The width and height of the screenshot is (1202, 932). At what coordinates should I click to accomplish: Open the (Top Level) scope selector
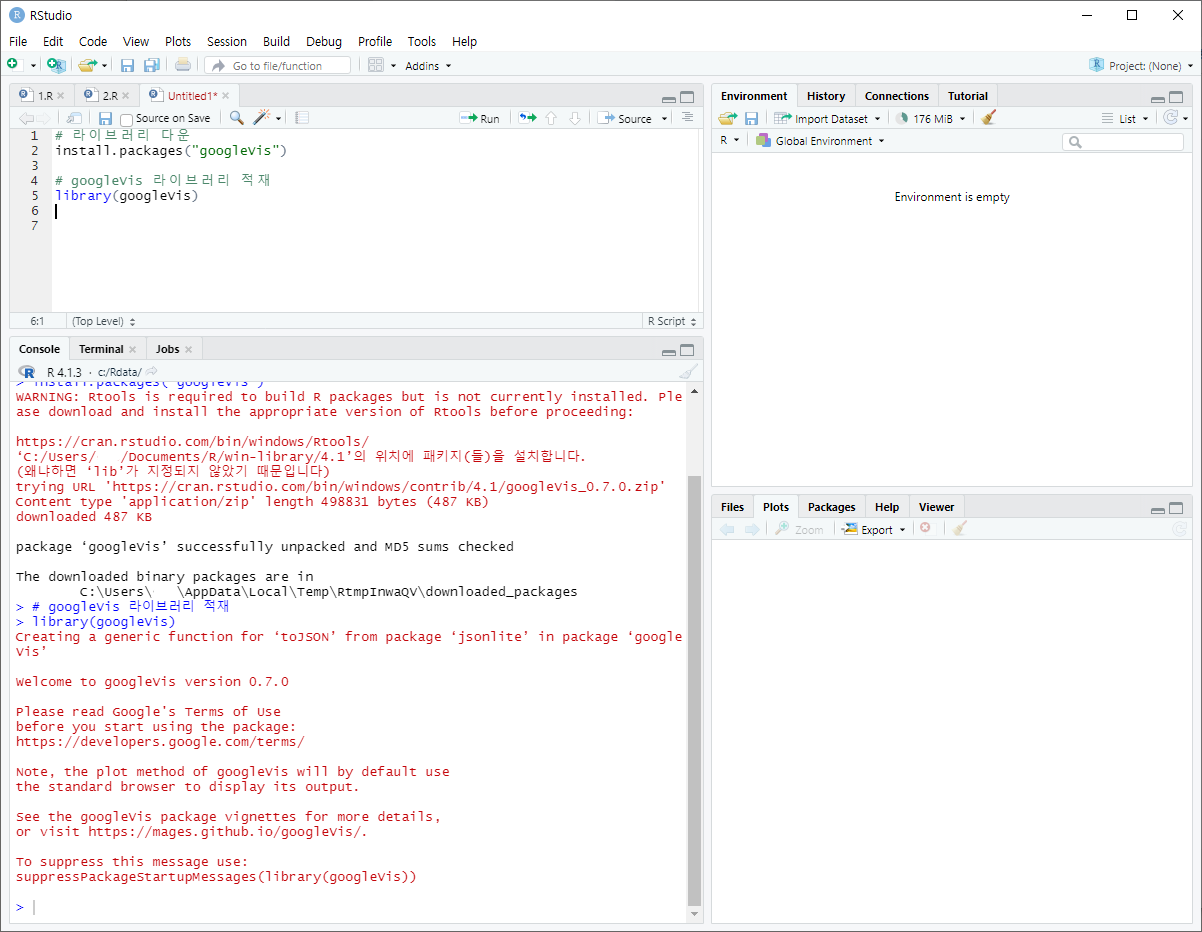point(103,321)
